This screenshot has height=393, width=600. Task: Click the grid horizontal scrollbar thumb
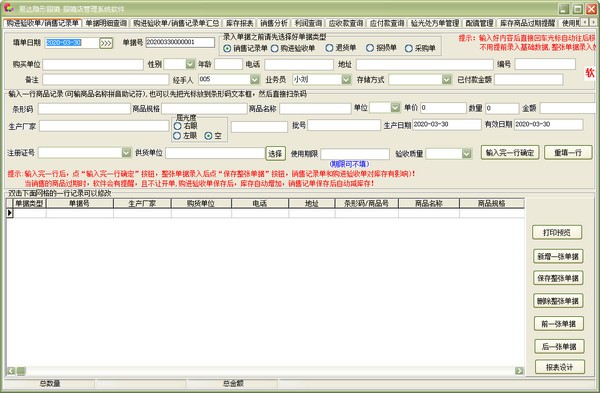21,370
